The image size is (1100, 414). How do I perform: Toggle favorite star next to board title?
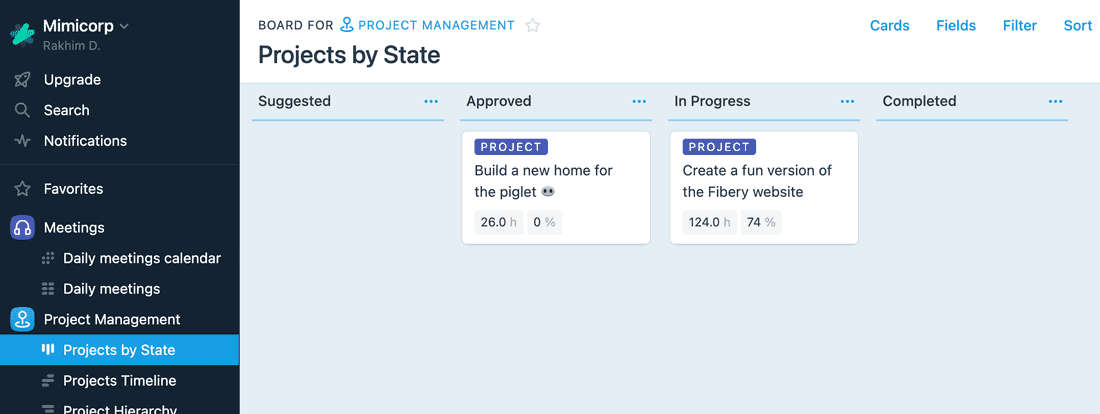click(533, 26)
